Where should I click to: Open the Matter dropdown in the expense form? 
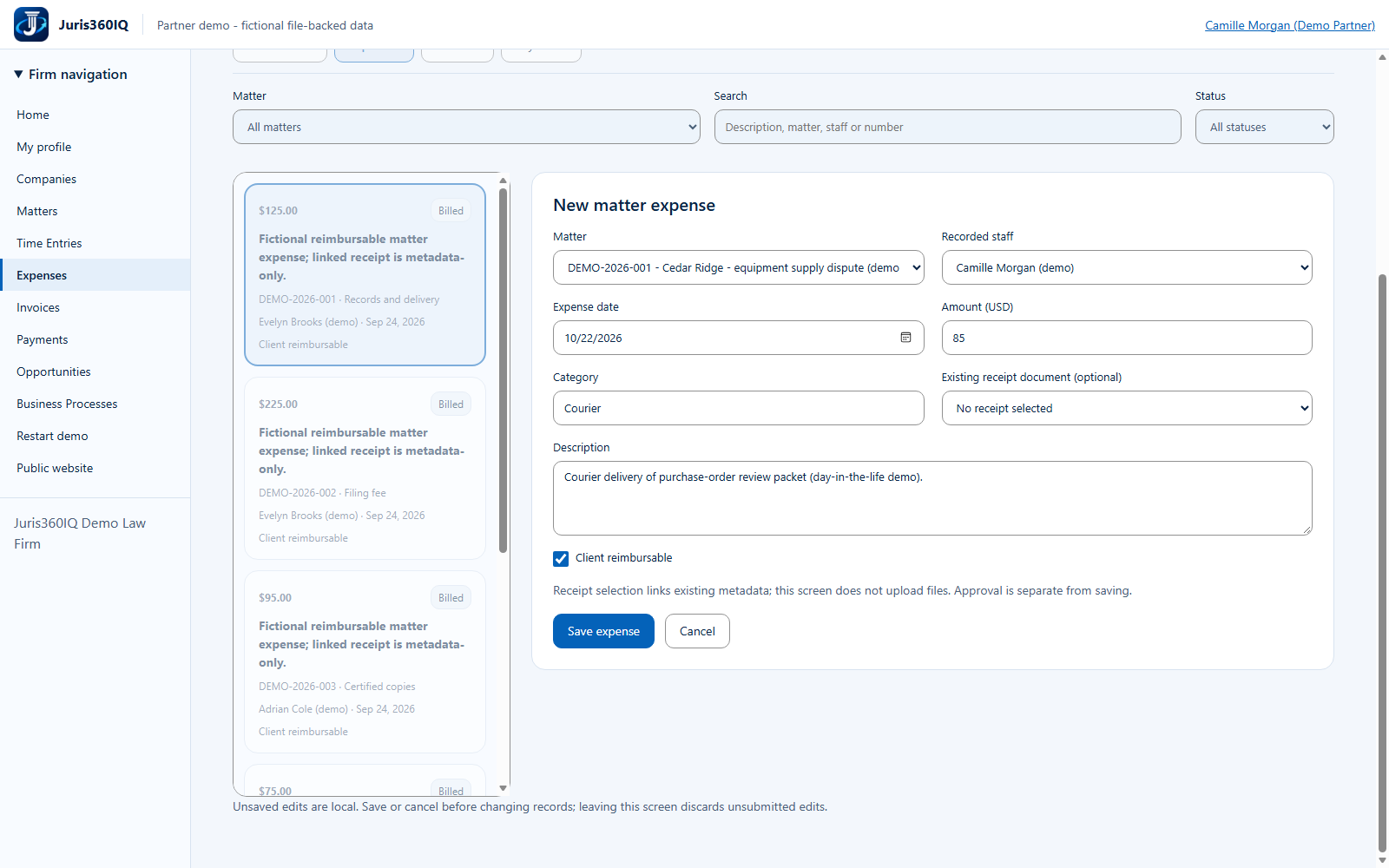738,267
